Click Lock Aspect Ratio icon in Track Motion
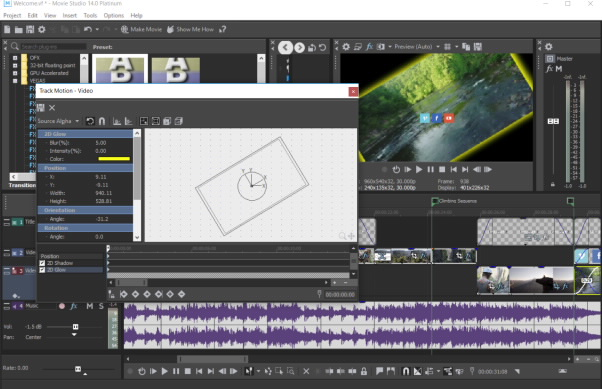This screenshot has width=602, height=389. coord(144,121)
